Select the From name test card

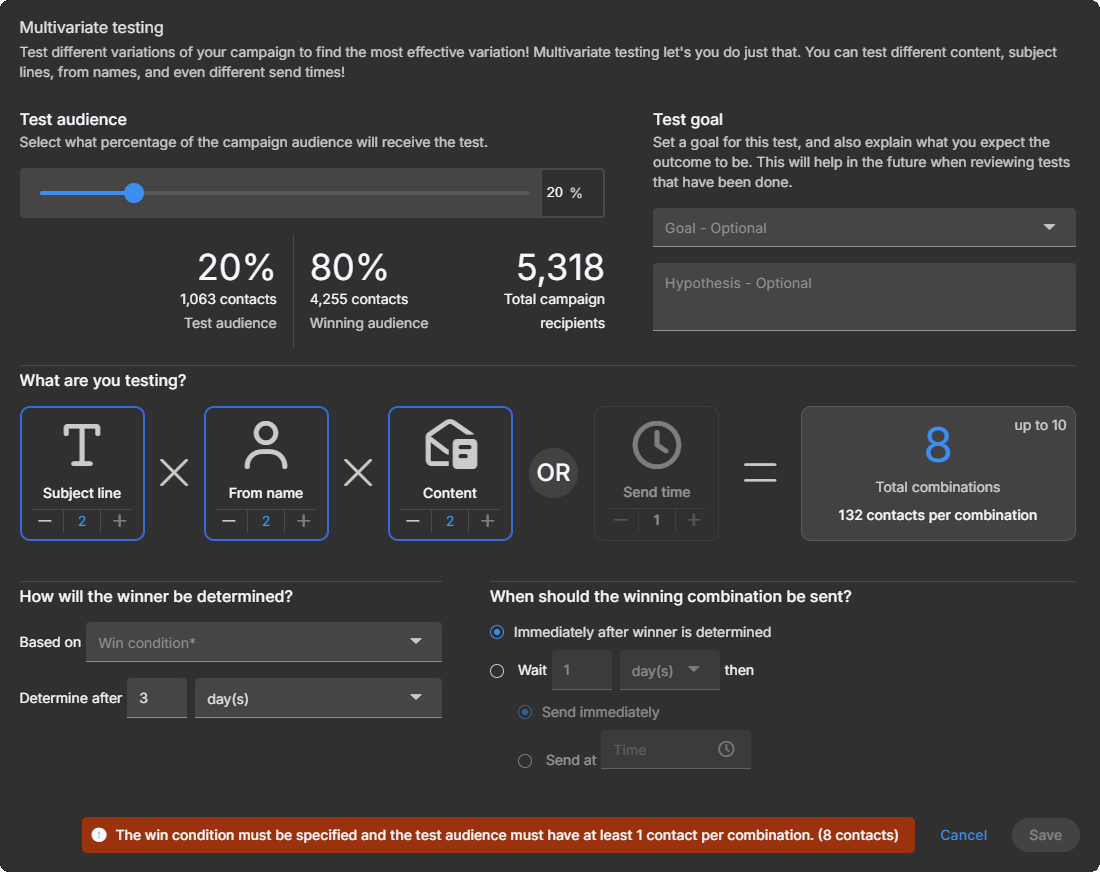pyautogui.click(x=266, y=460)
